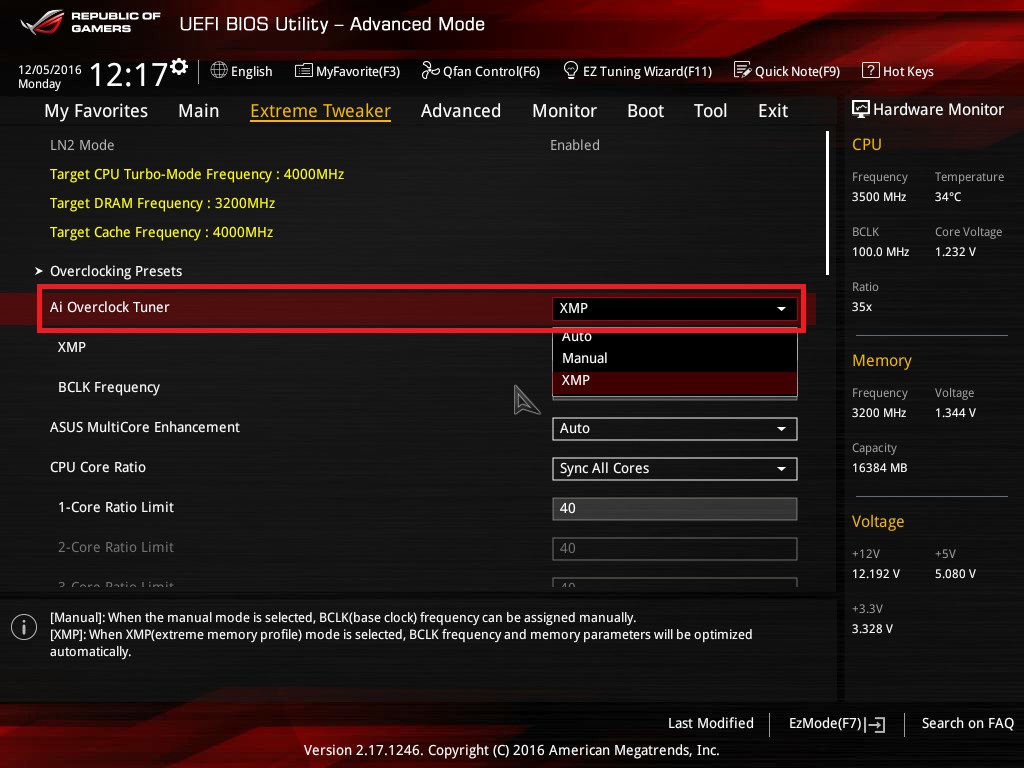Click the settings gear beside the clock
This screenshot has height=768, width=1024.
tap(179, 67)
